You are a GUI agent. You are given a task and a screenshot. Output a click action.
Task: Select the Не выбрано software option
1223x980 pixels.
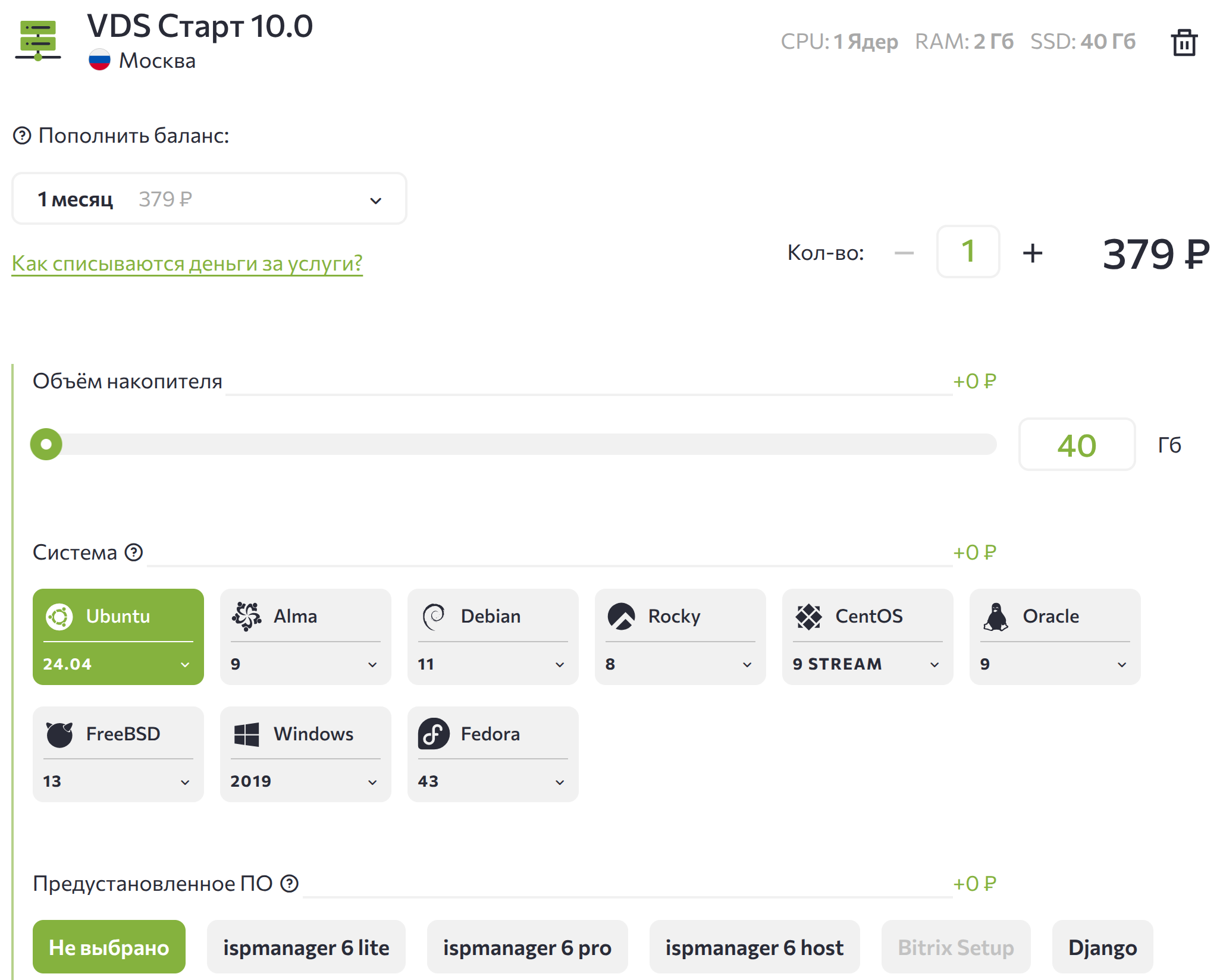pos(109,947)
